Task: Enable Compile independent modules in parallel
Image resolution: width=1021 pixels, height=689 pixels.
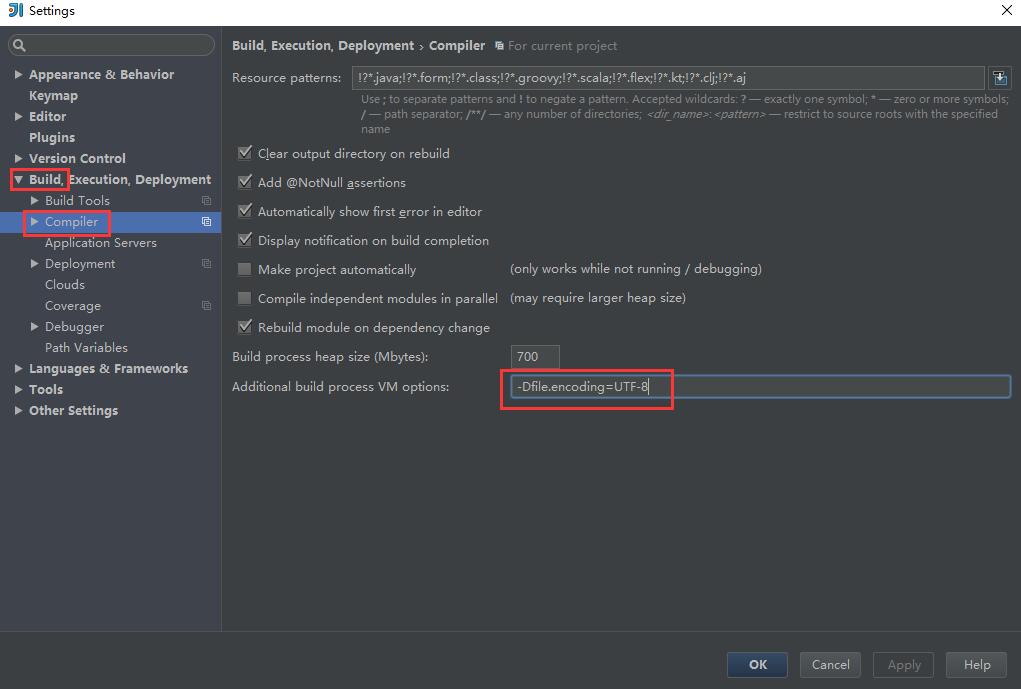Action: pos(245,298)
